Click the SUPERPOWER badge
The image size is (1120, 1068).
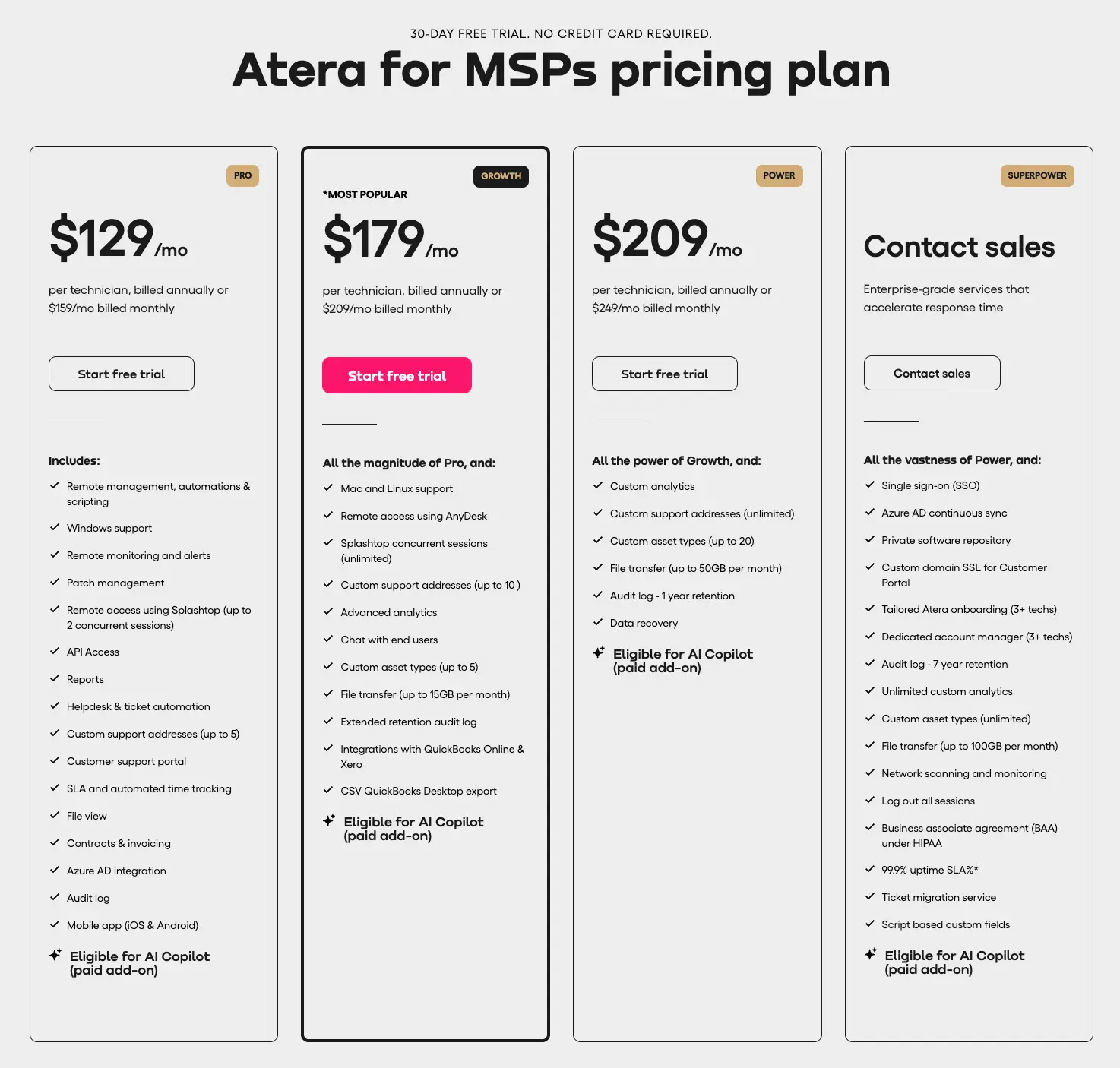(1036, 175)
